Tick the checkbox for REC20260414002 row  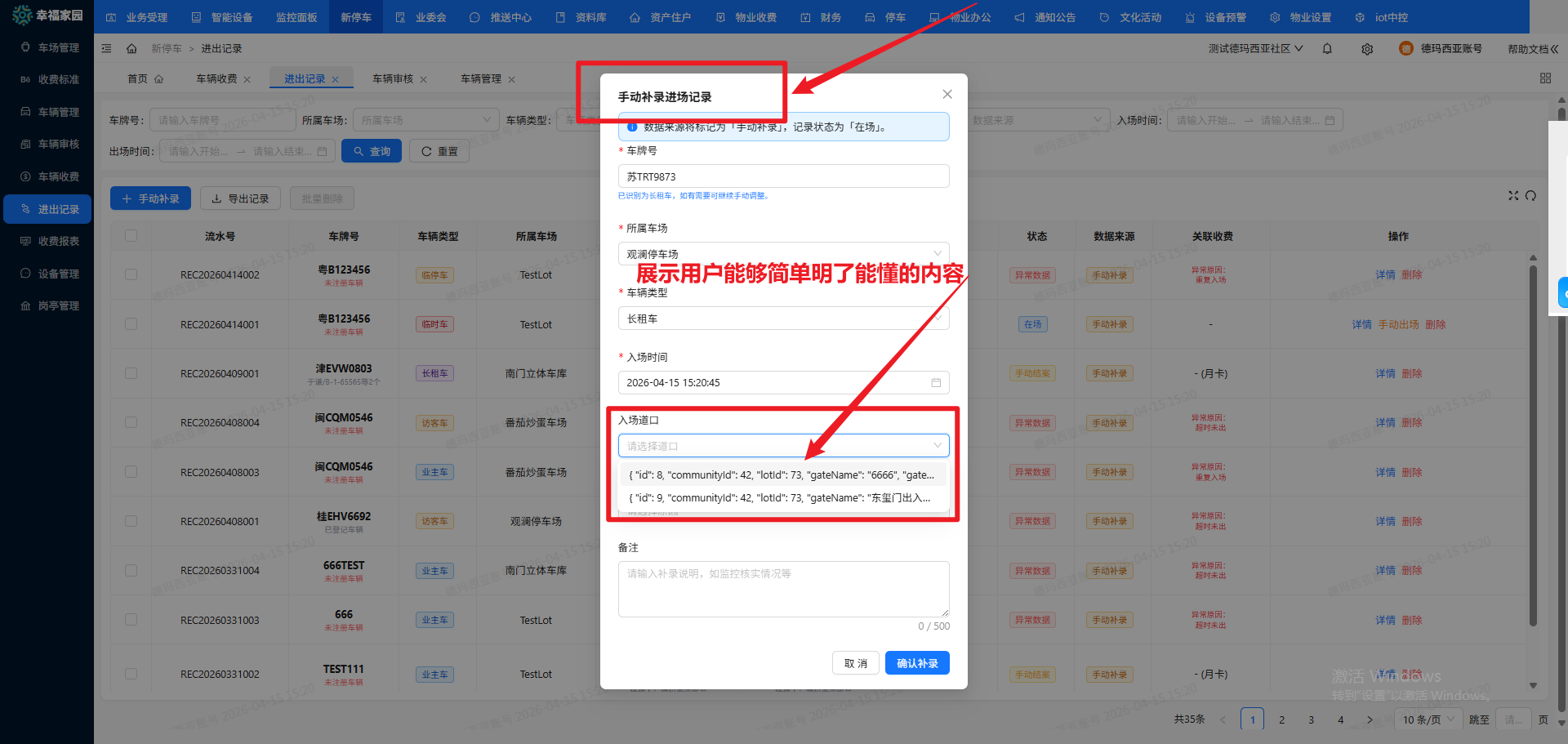131,275
